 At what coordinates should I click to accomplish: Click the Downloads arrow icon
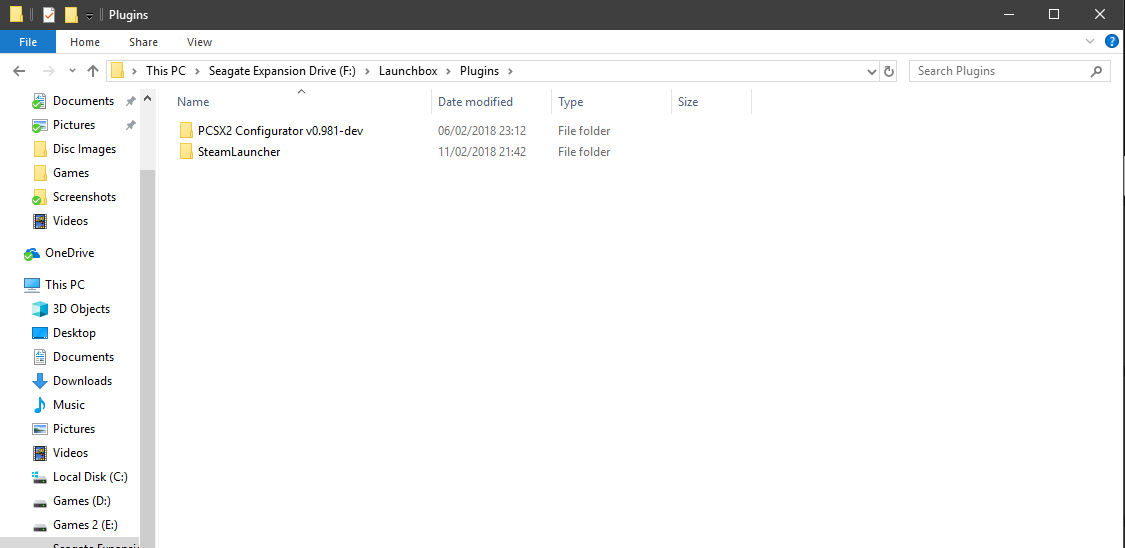(x=40, y=381)
